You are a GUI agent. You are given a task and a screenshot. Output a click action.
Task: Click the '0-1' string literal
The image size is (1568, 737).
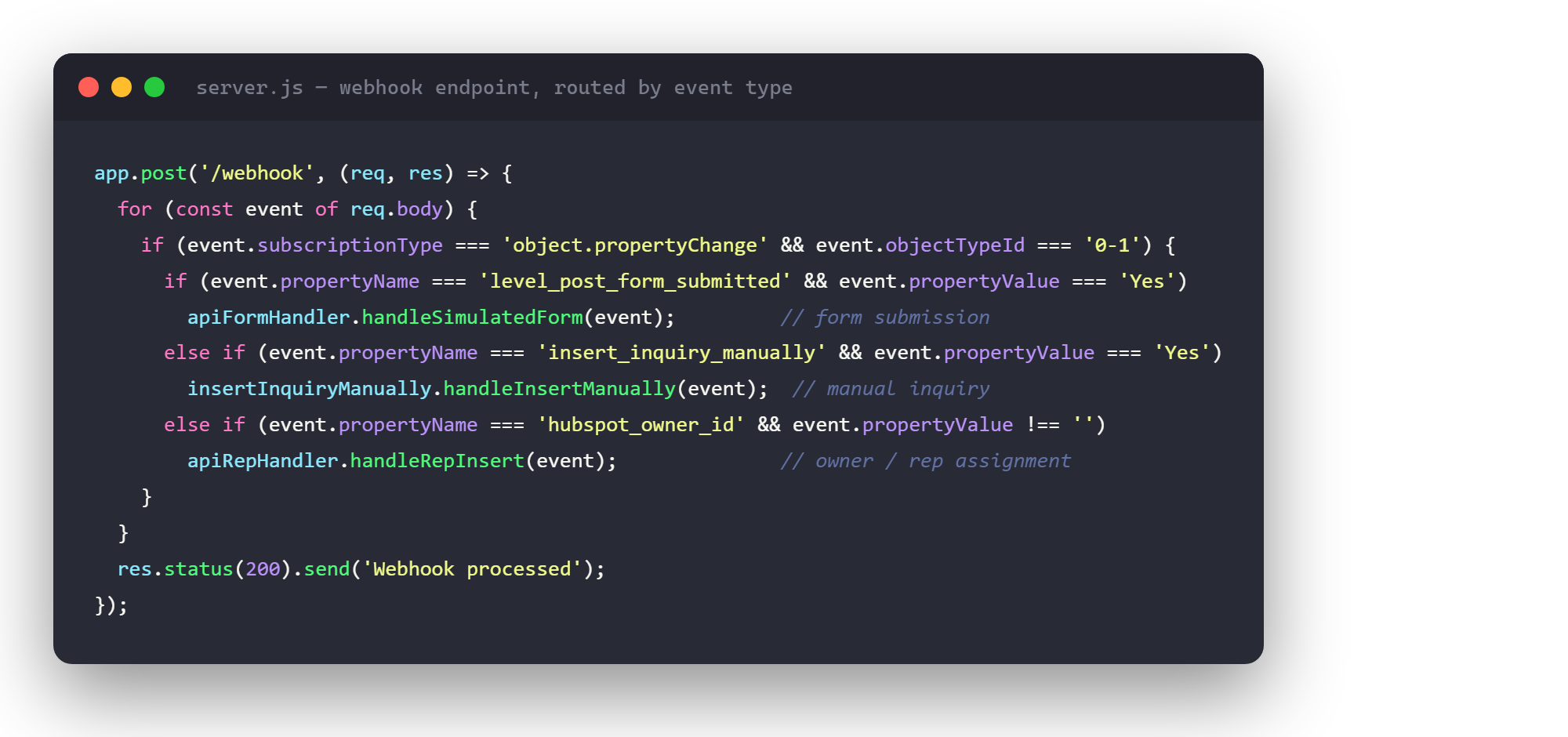pos(1112,245)
